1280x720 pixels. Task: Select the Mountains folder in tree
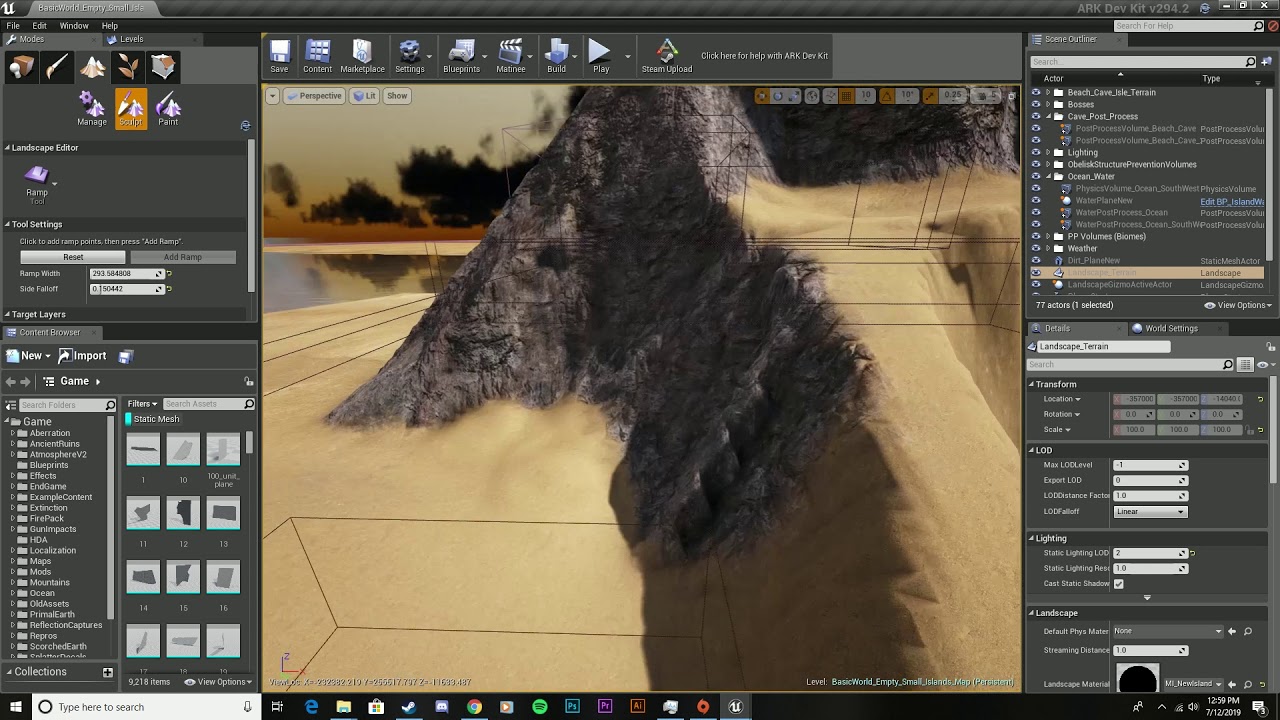(x=49, y=582)
